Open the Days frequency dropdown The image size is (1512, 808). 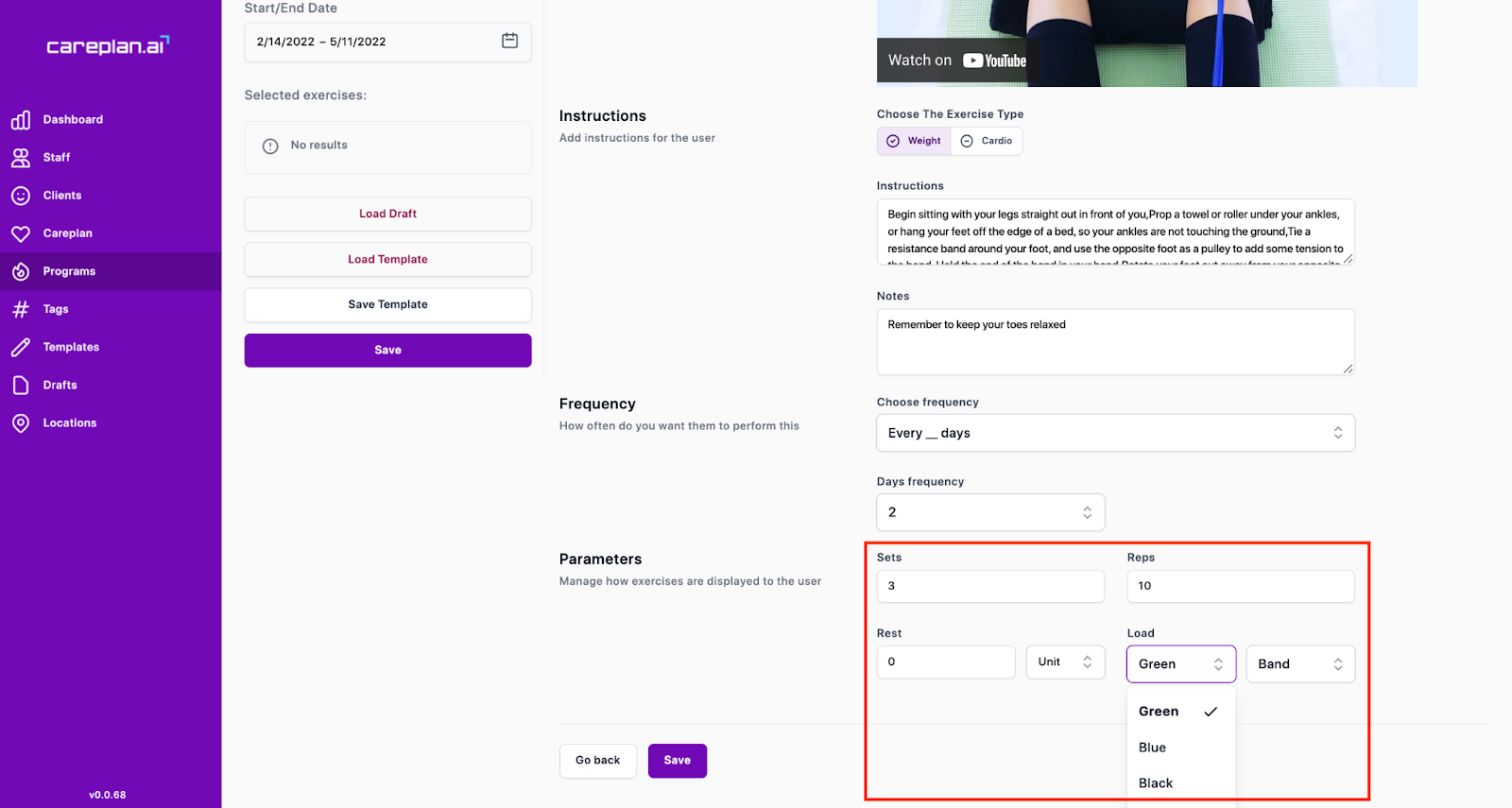990,512
